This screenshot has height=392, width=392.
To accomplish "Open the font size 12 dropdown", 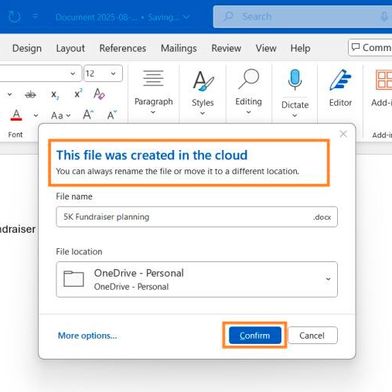I will (113, 73).
